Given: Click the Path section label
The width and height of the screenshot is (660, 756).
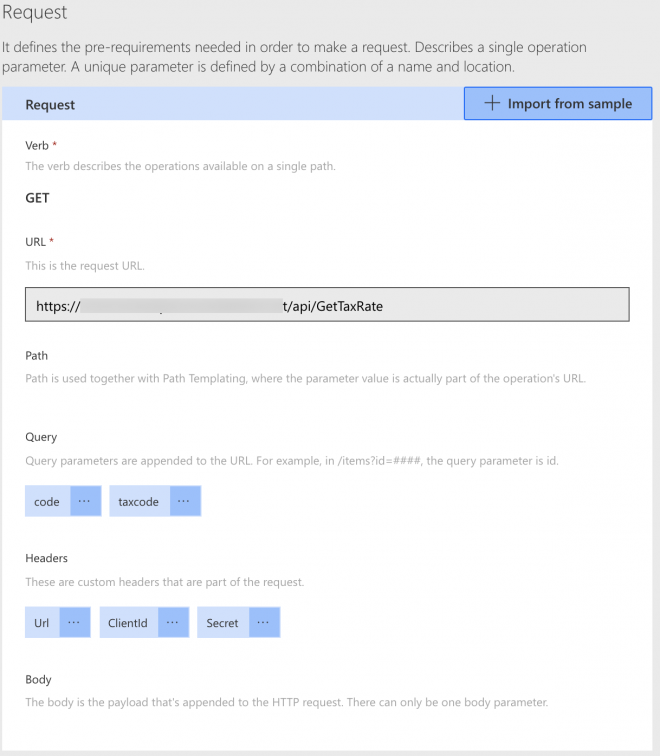Looking at the screenshot, I should pos(36,355).
